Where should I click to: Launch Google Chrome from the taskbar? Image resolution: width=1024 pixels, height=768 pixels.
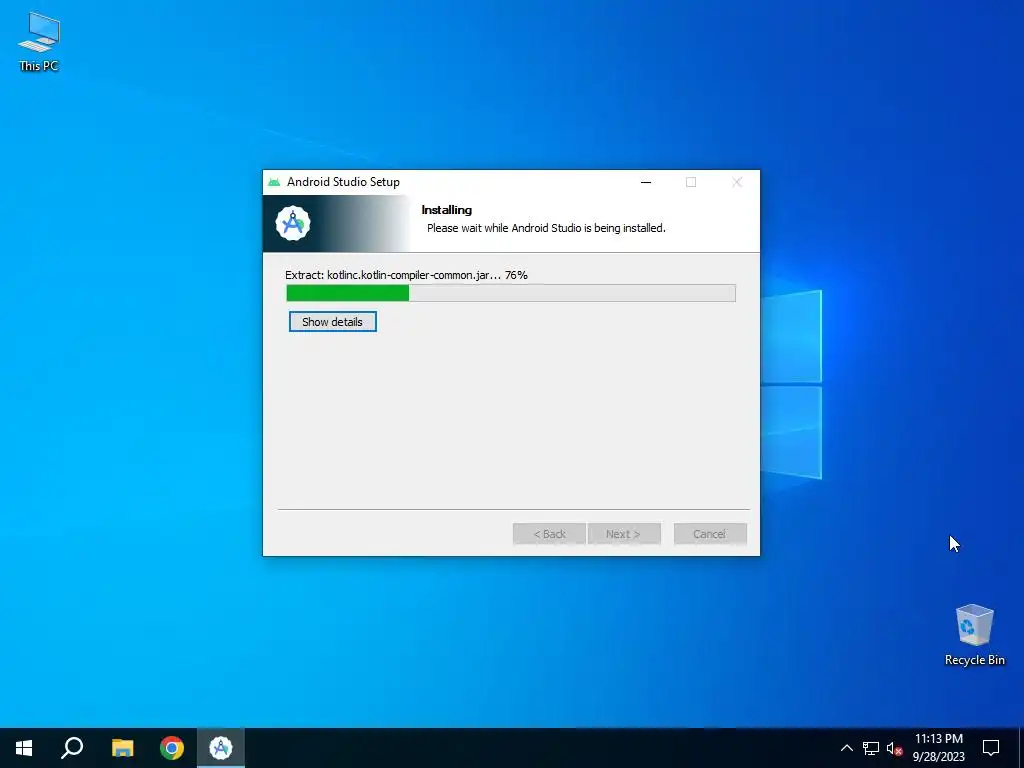[172, 748]
